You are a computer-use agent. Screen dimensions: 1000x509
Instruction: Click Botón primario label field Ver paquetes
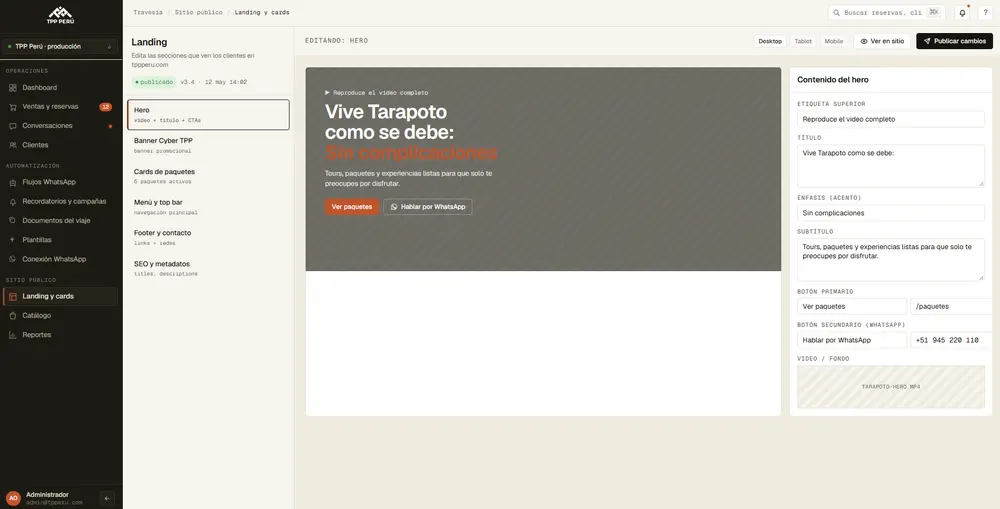851,306
